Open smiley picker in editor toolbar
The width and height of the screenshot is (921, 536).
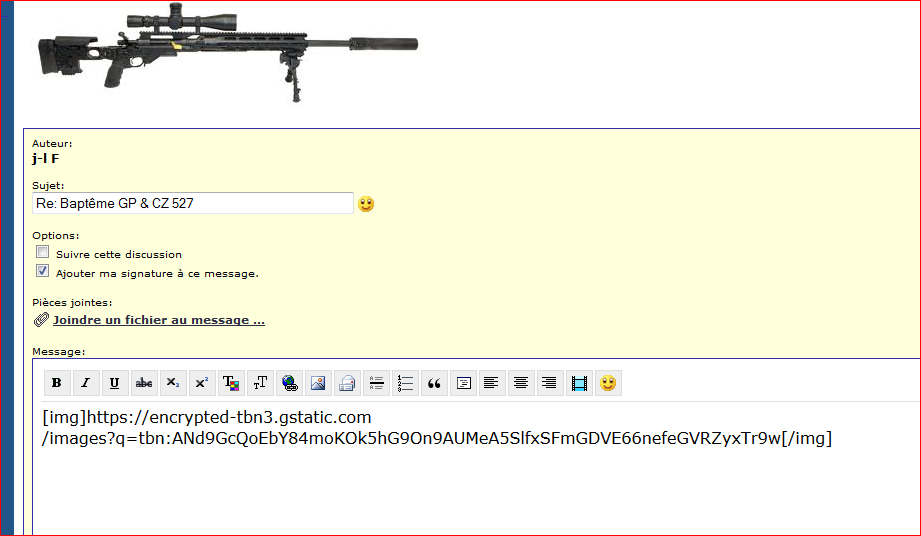pos(607,383)
